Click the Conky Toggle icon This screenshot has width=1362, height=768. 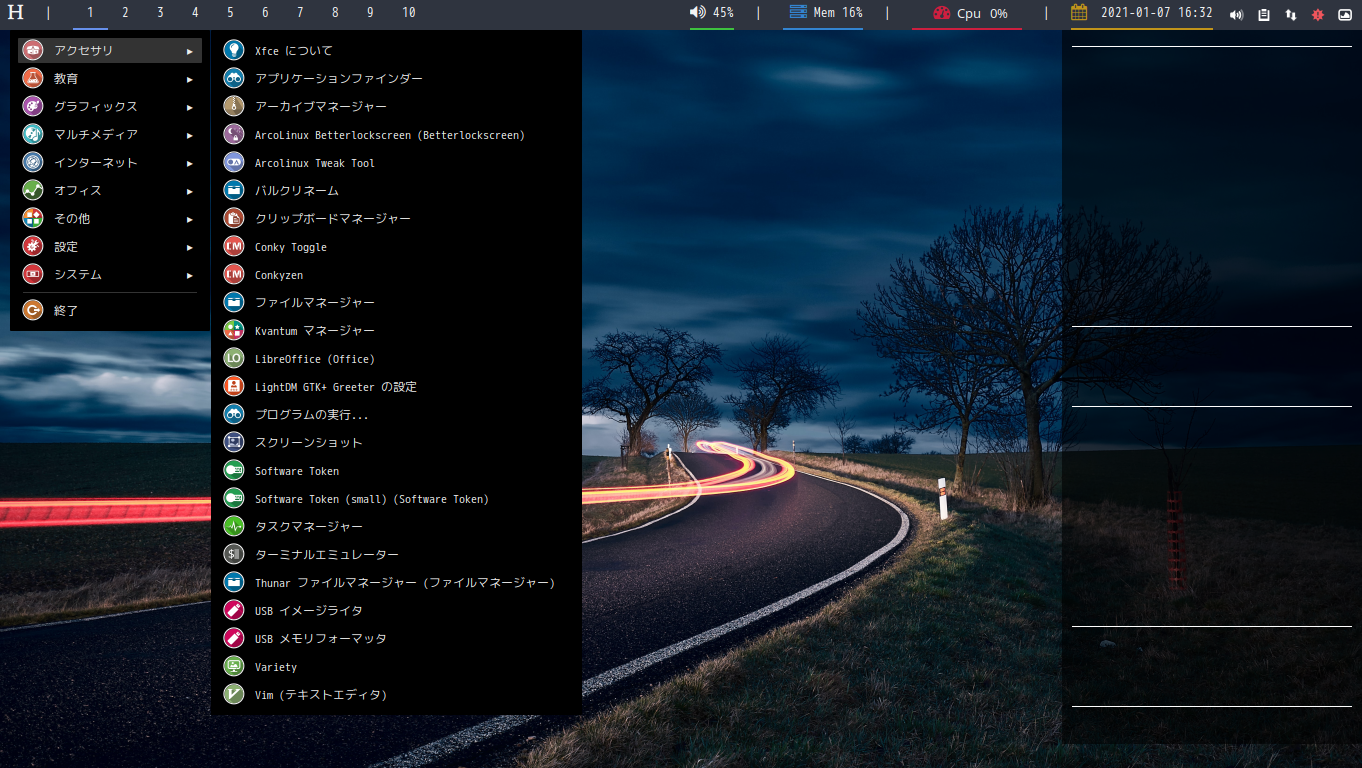(x=233, y=246)
